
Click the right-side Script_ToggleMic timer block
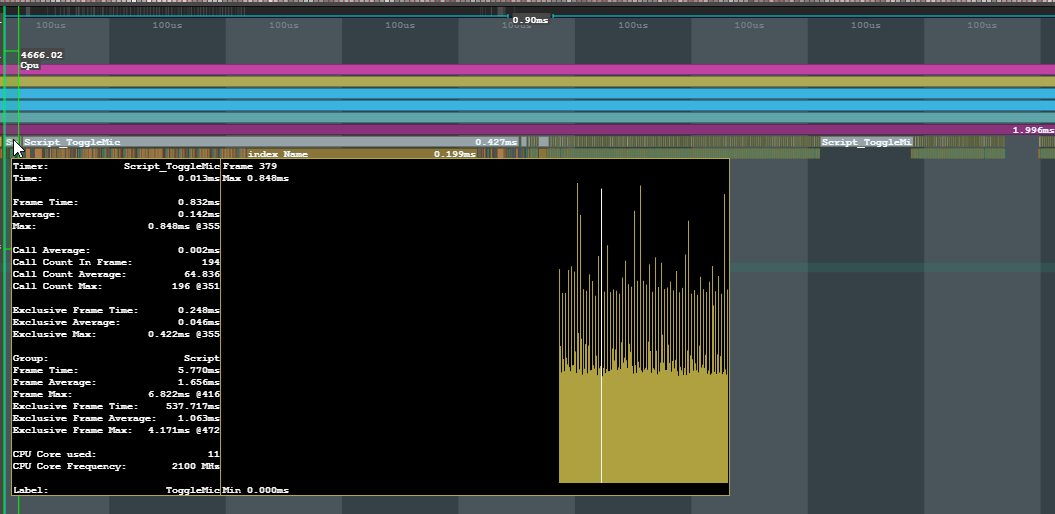(x=865, y=142)
